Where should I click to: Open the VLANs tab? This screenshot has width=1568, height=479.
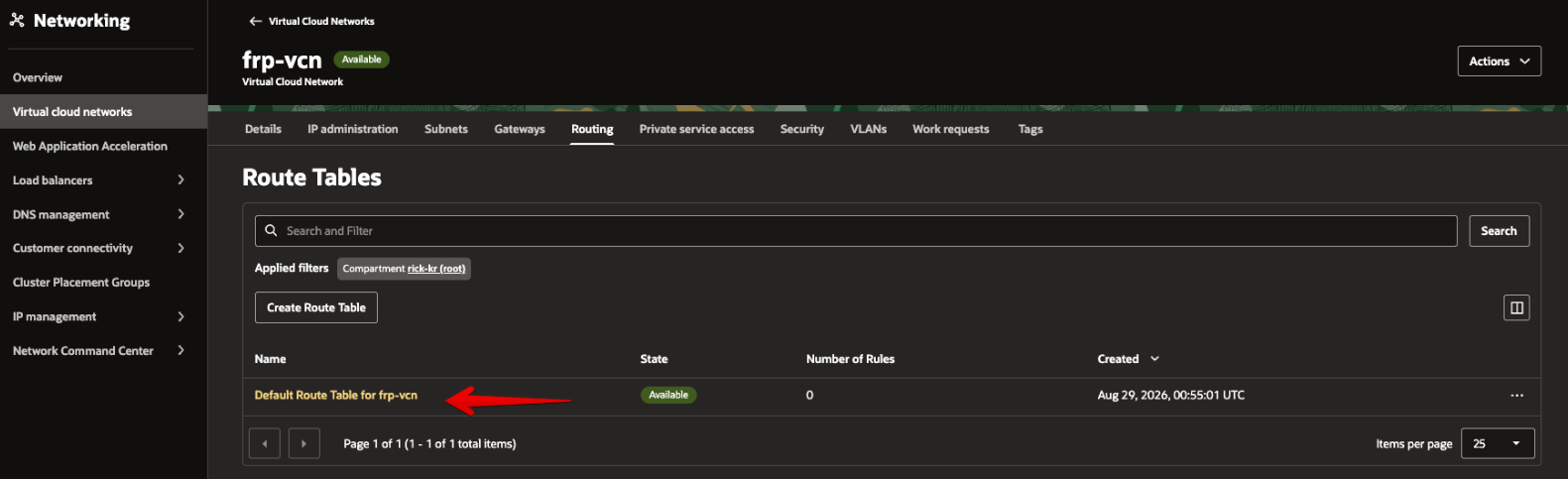869,129
